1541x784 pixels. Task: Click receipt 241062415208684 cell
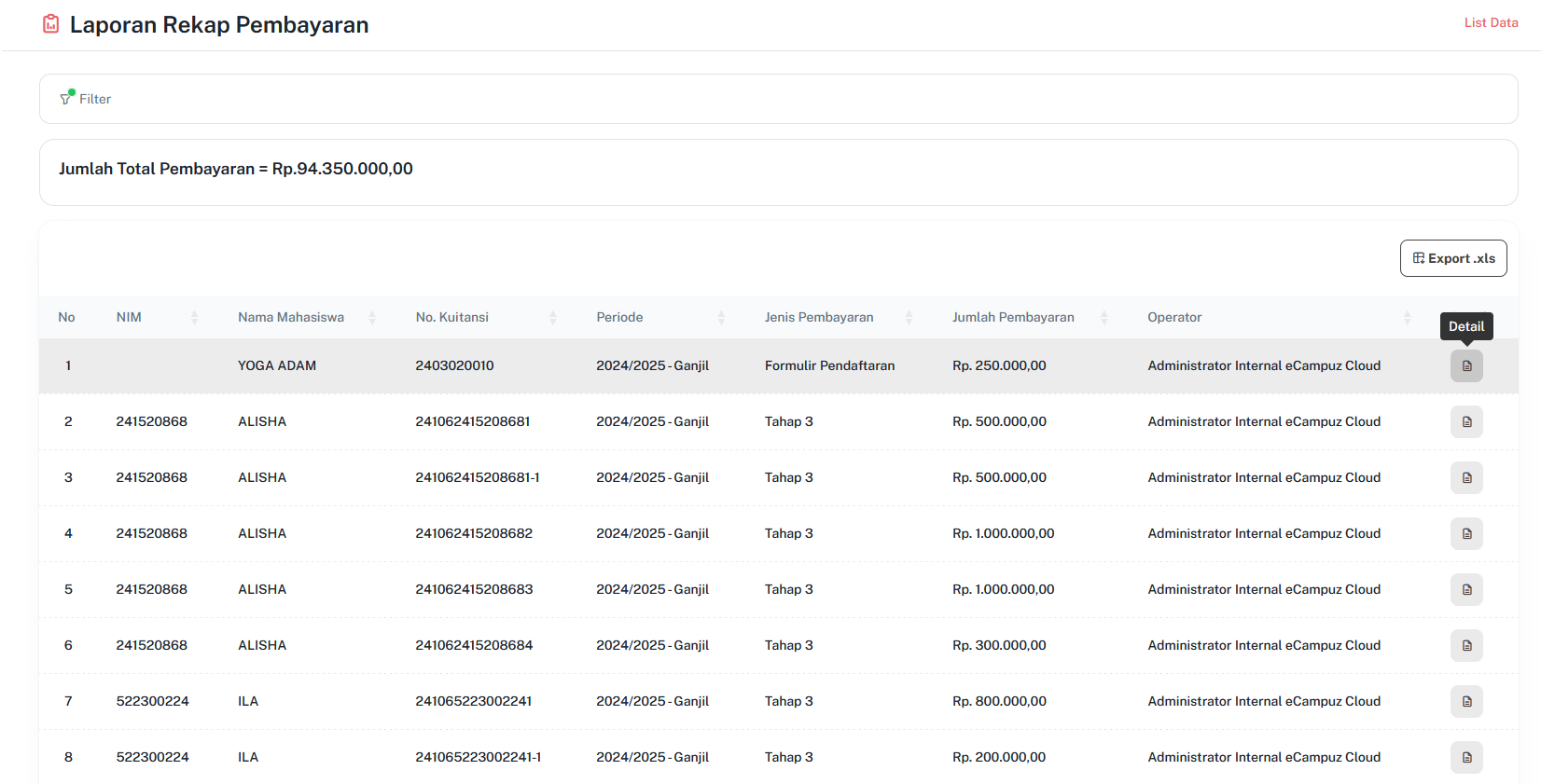pos(474,645)
